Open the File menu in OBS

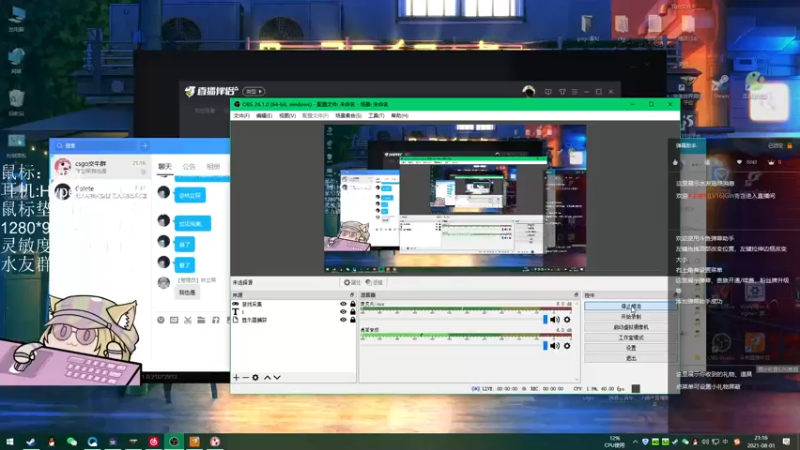coord(241,116)
